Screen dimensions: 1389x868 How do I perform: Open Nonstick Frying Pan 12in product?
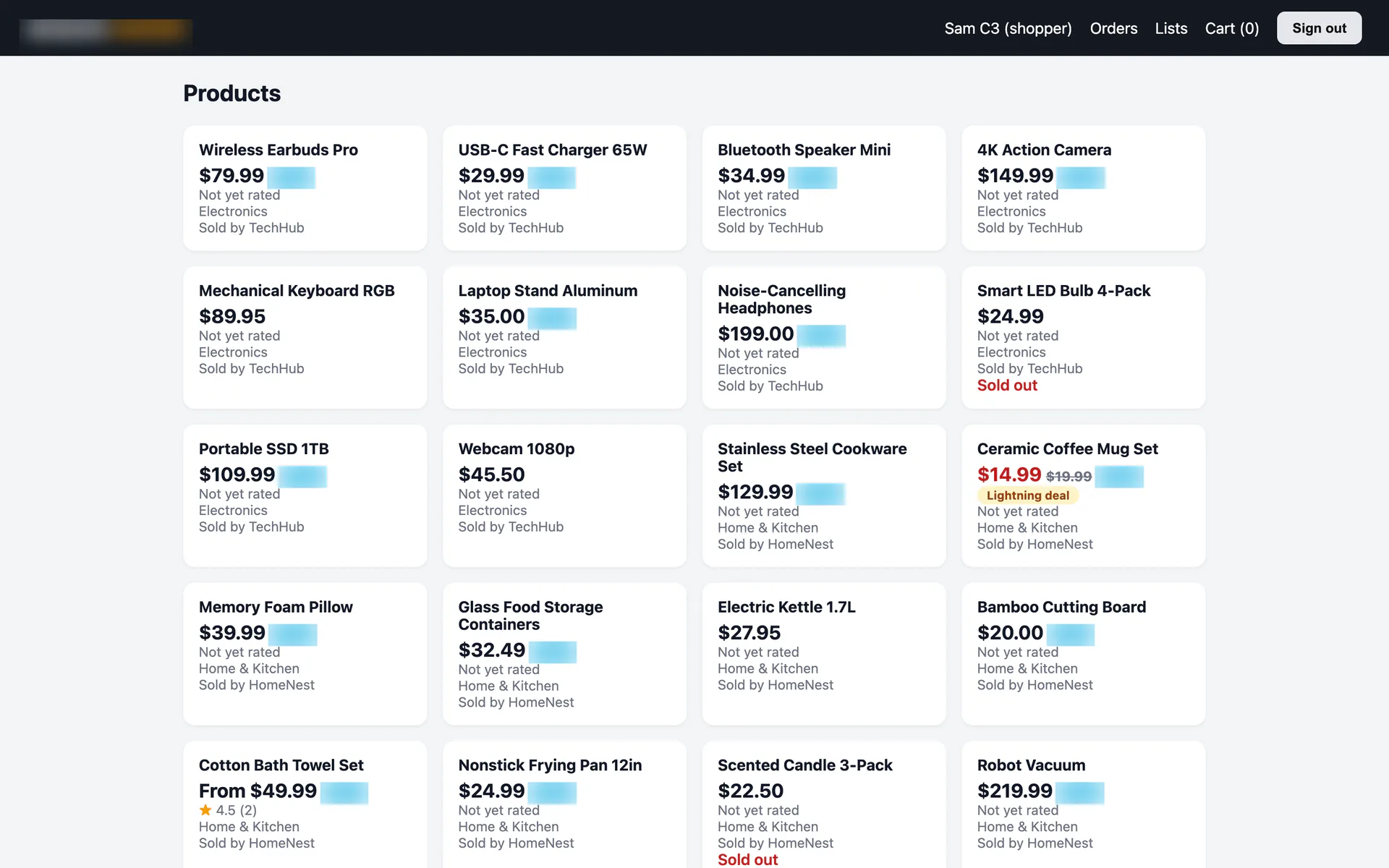click(550, 765)
